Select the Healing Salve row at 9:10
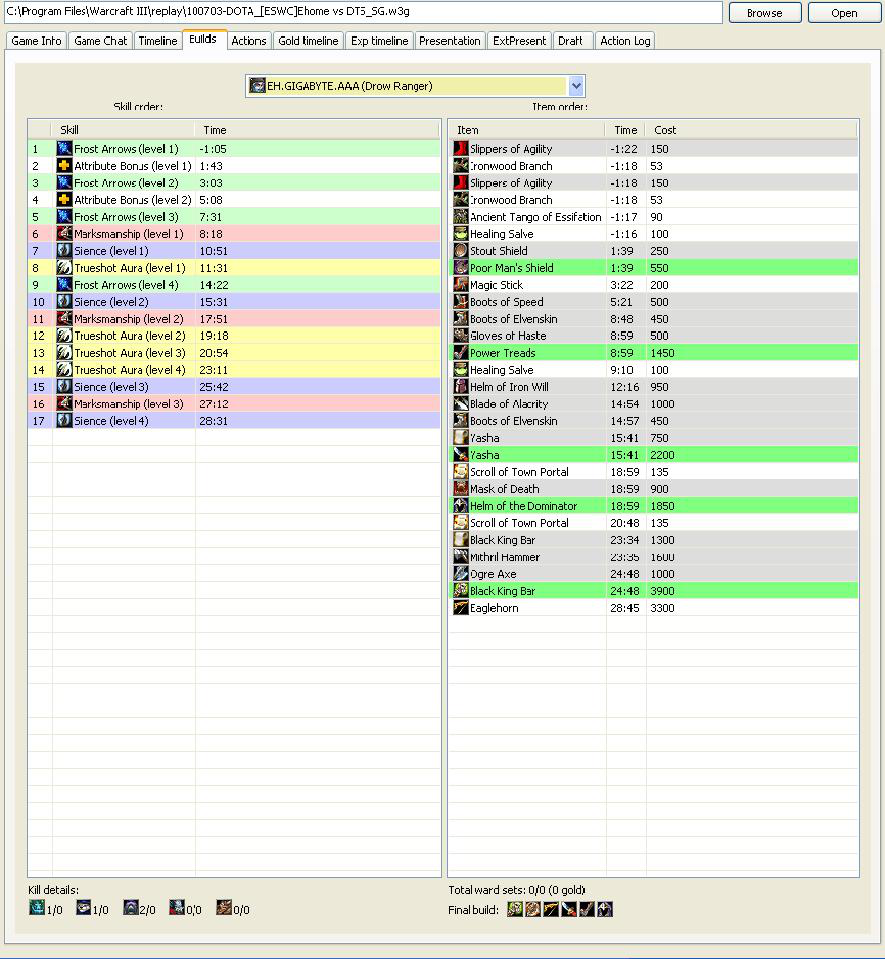This screenshot has height=959, width=885. tap(654, 370)
